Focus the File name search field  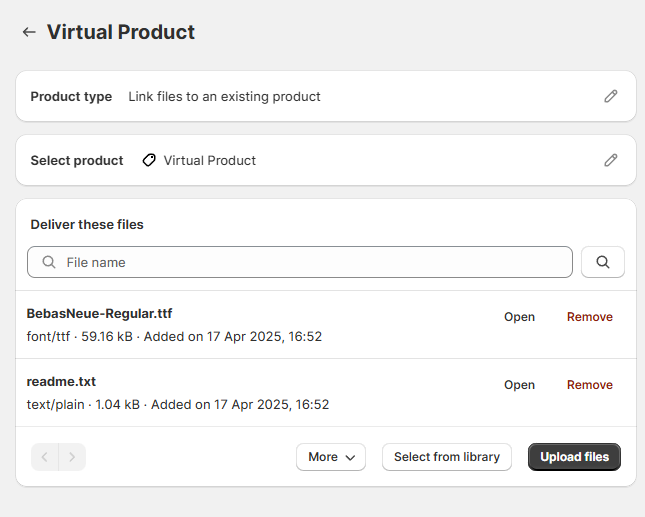point(300,262)
